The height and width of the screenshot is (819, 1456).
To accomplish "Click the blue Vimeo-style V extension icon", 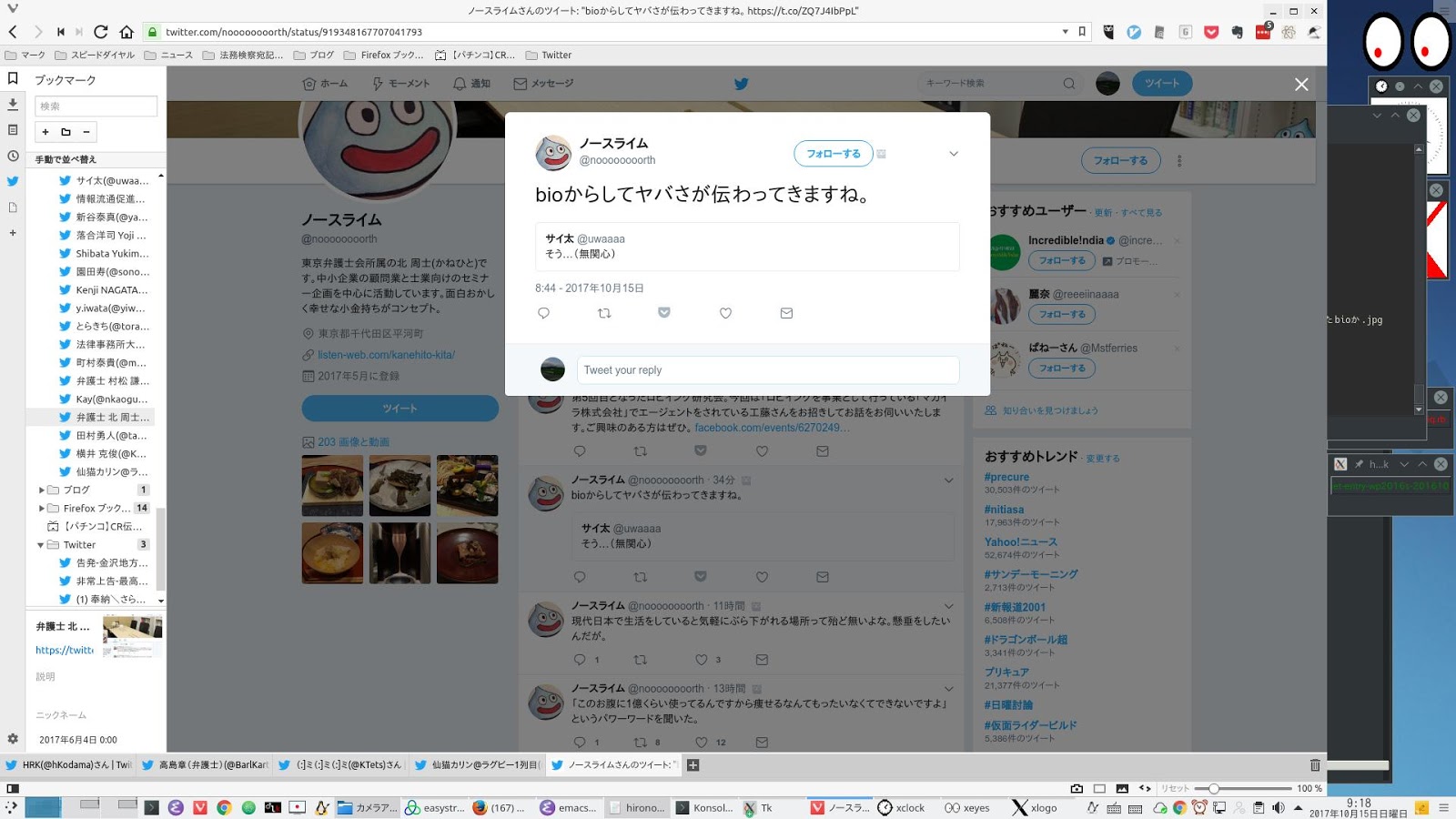I will 1134,32.
